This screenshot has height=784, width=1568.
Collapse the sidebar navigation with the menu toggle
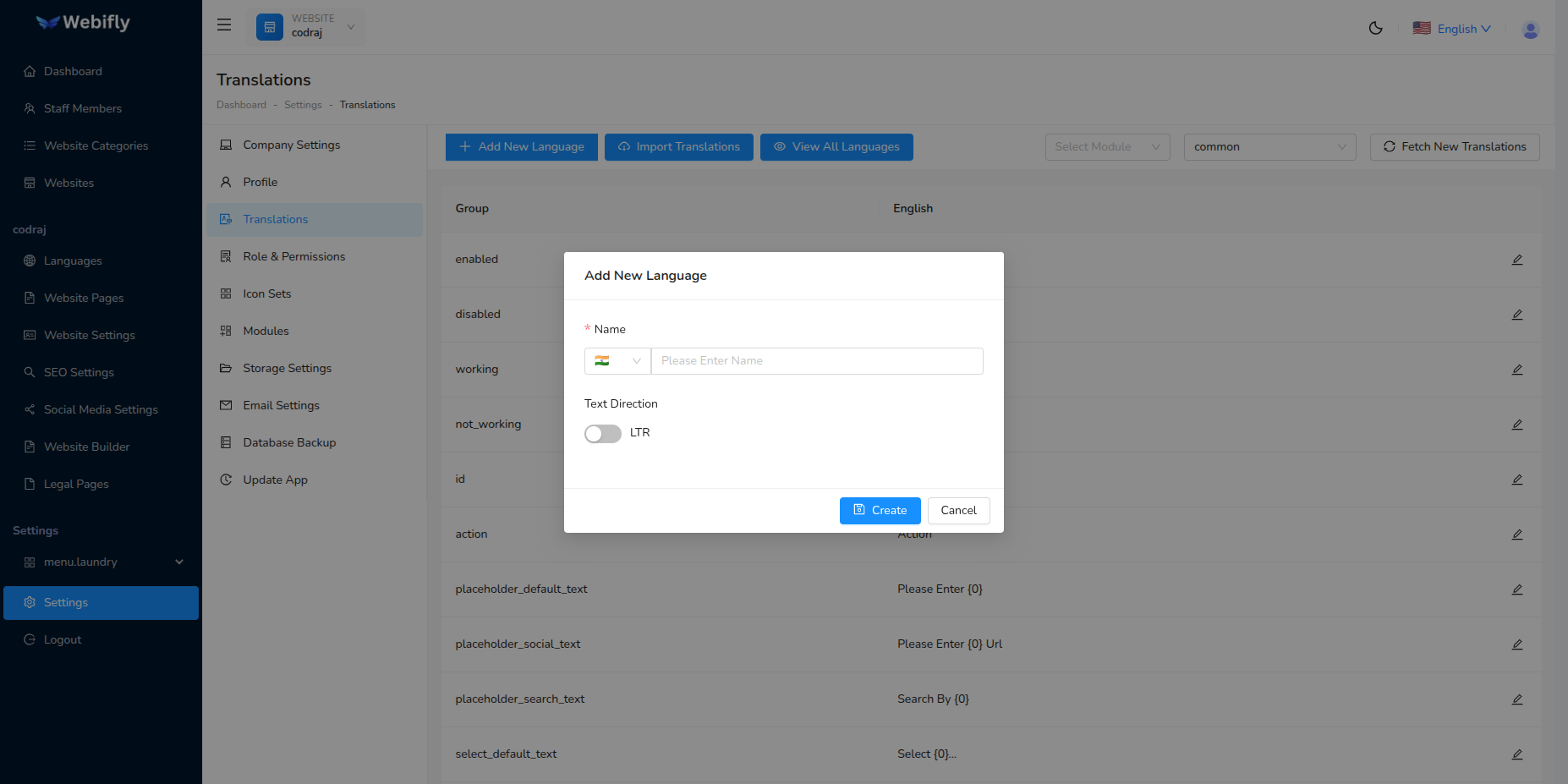click(x=223, y=25)
